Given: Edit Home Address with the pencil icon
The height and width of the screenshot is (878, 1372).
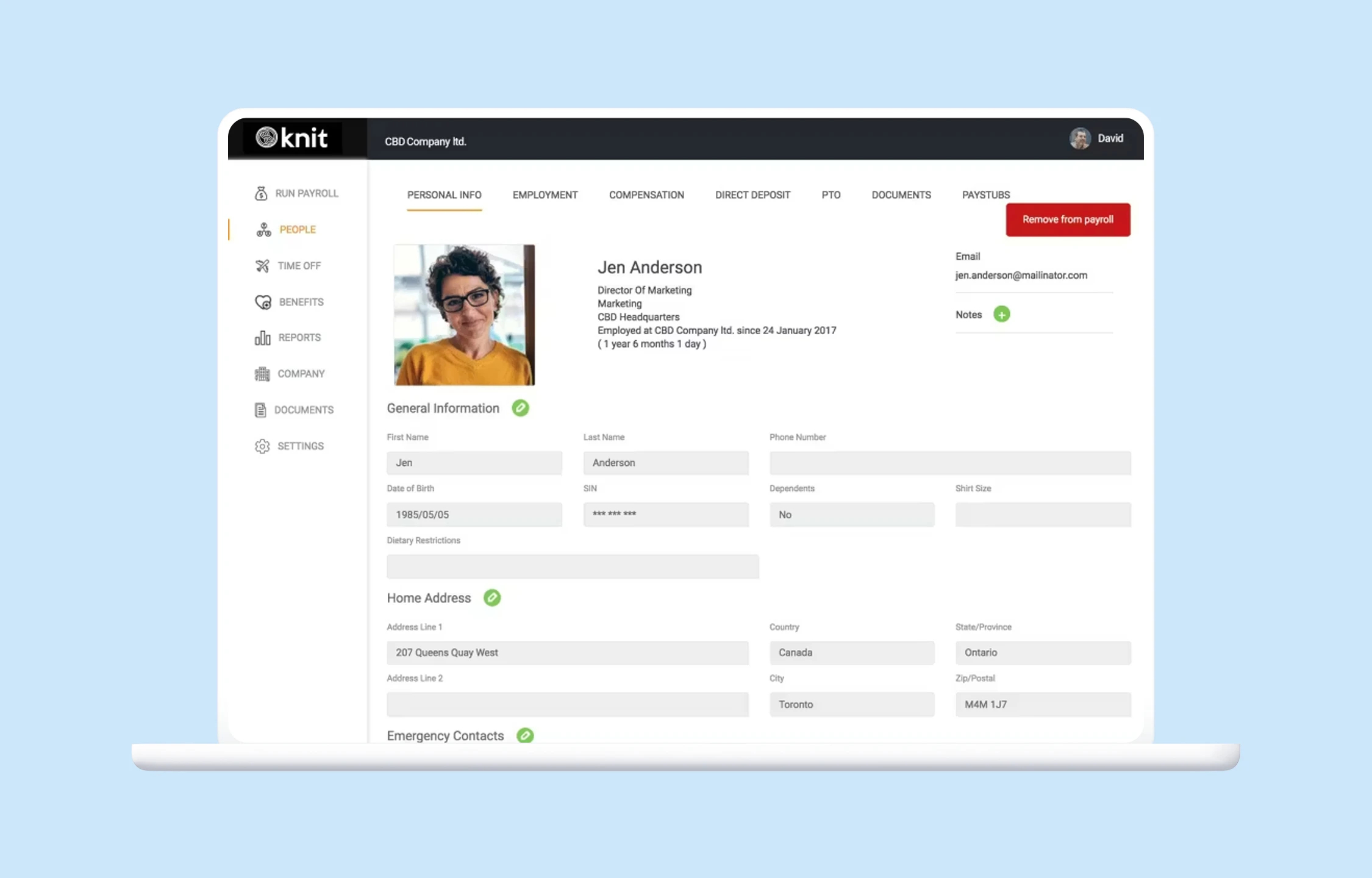Looking at the screenshot, I should tap(493, 598).
